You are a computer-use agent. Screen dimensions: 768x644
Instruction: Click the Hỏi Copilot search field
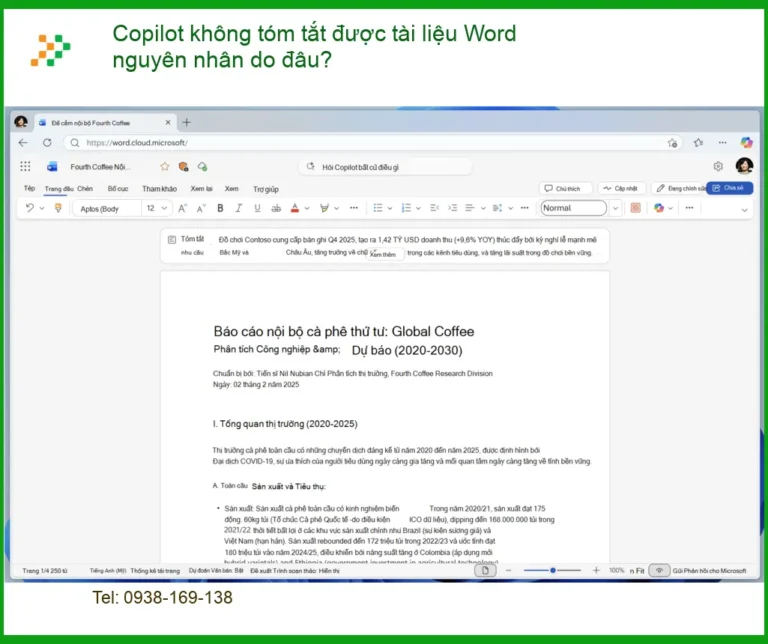point(385,167)
